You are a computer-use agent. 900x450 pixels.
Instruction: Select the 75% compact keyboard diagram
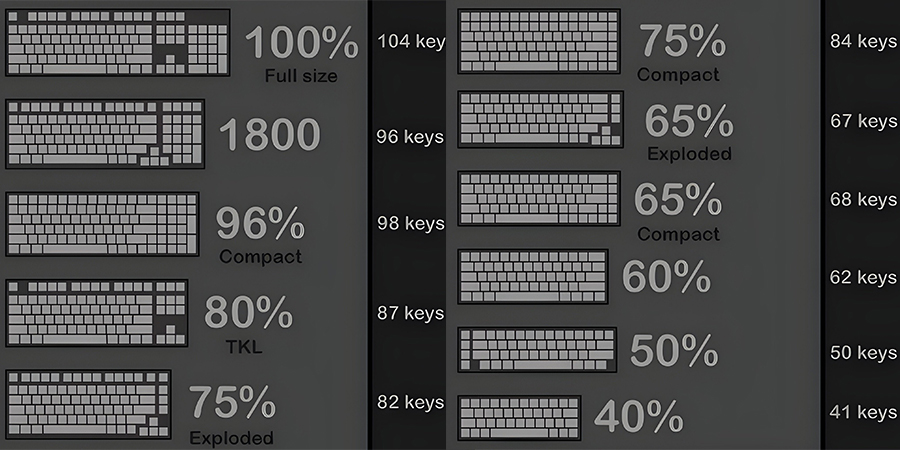539,41
